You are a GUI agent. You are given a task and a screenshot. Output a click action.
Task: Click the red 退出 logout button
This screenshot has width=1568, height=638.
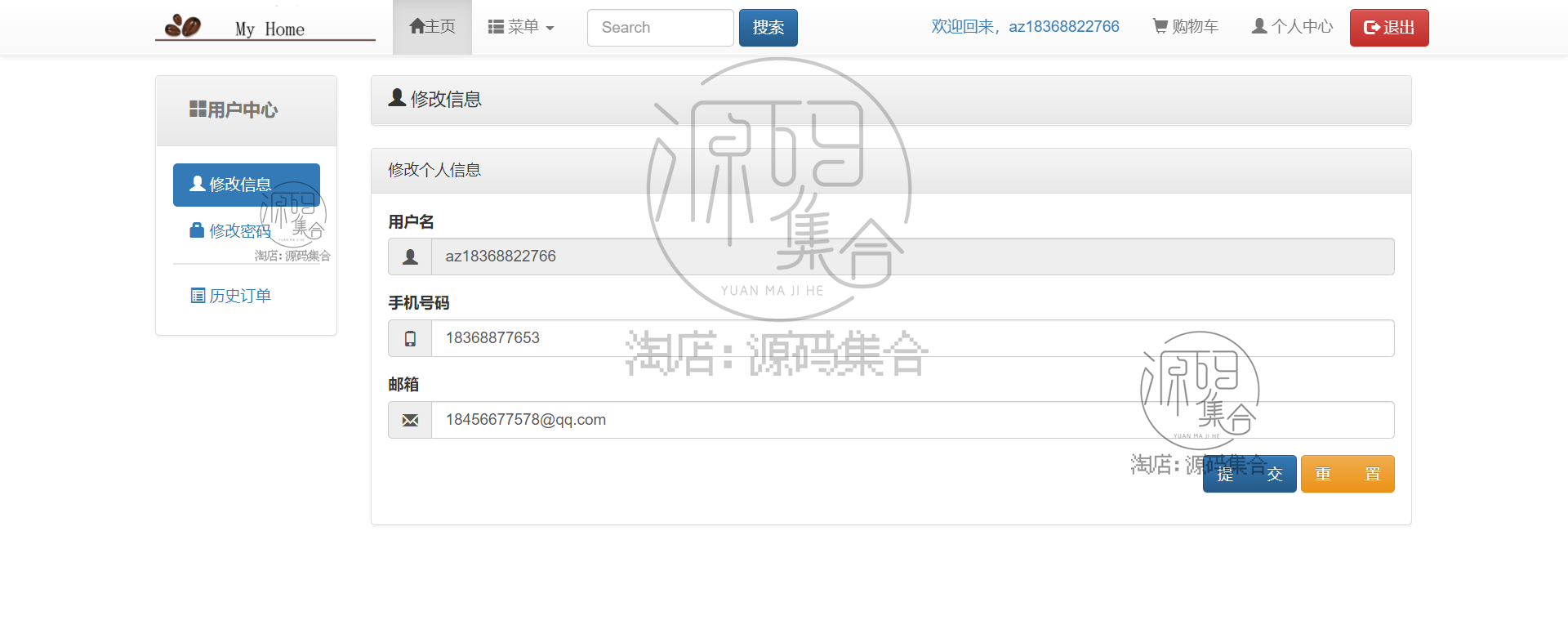1389,28
